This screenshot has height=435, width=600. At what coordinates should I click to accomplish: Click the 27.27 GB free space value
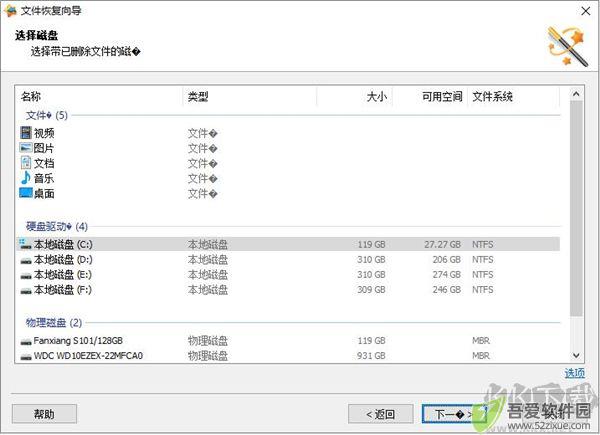click(x=442, y=244)
